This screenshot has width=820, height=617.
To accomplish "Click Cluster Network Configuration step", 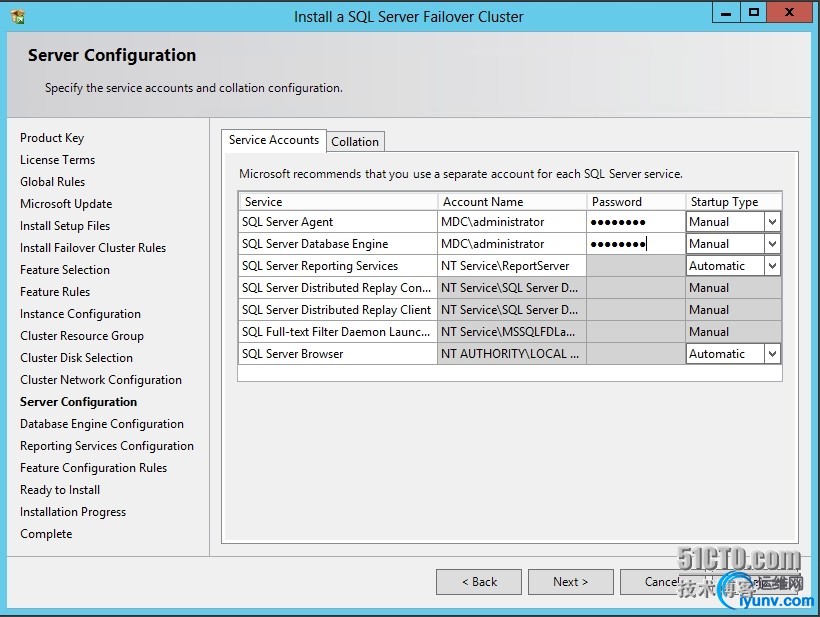I will pos(101,380).
